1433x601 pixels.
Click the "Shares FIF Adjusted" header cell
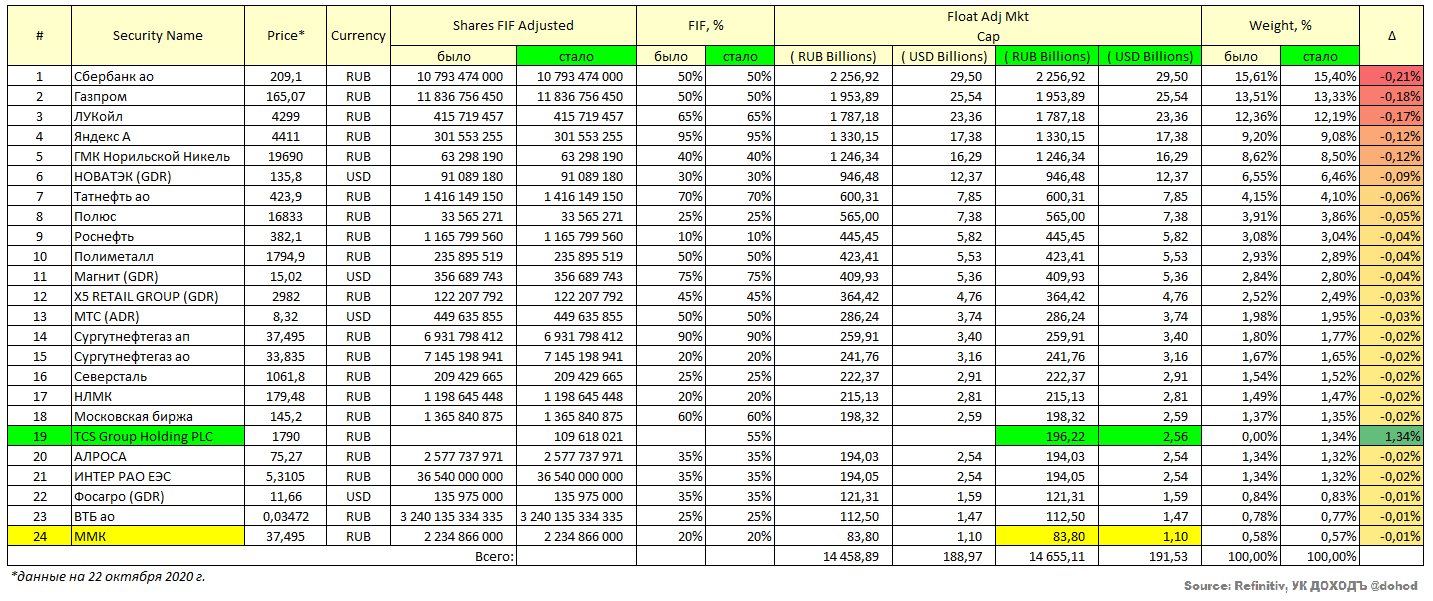512,25
